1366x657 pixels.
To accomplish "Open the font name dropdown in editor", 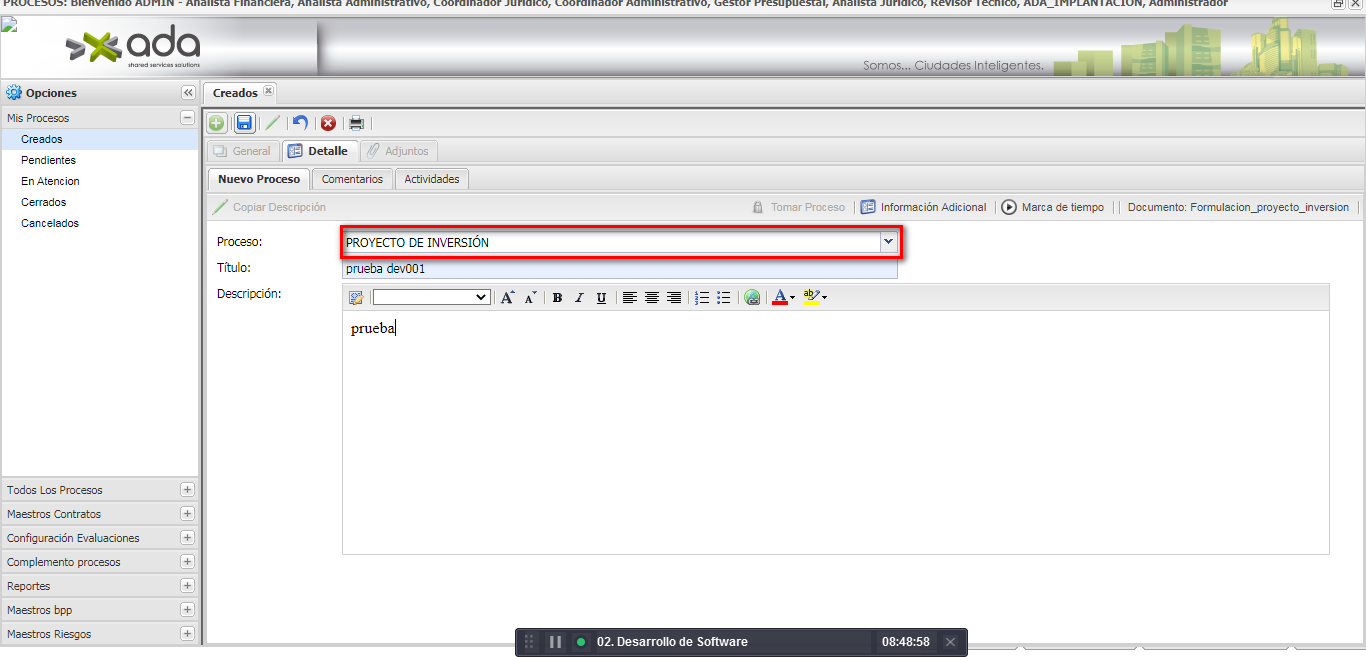I will point(431,298).
